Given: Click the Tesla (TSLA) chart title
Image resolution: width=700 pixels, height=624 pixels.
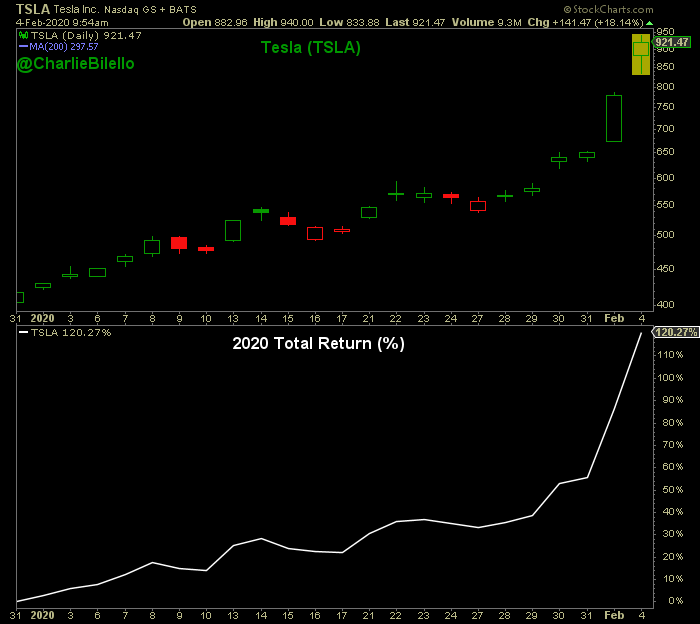Looking at the screenshot, I should tap(310, 47).
